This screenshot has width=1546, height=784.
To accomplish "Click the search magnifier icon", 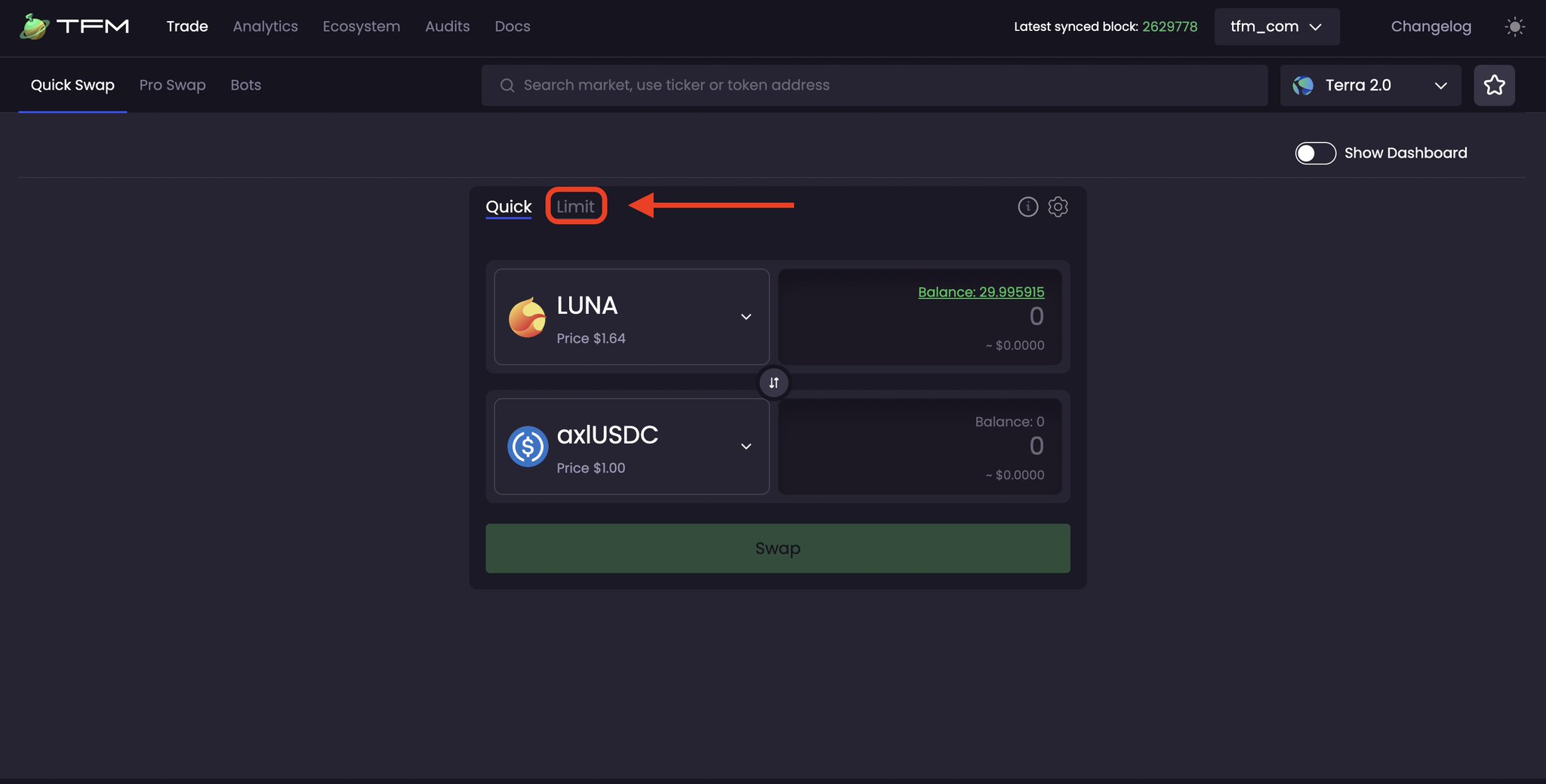I will click(x=507, y=85).
